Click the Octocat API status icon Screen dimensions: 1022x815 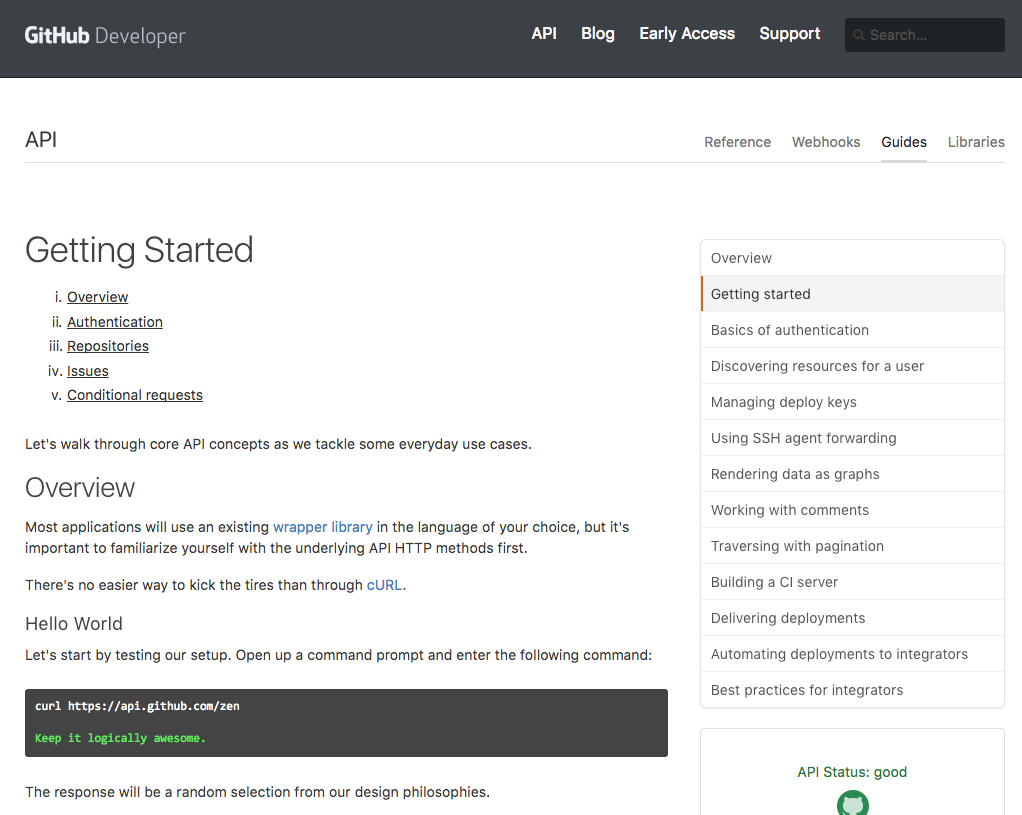(x=852, y=803)
